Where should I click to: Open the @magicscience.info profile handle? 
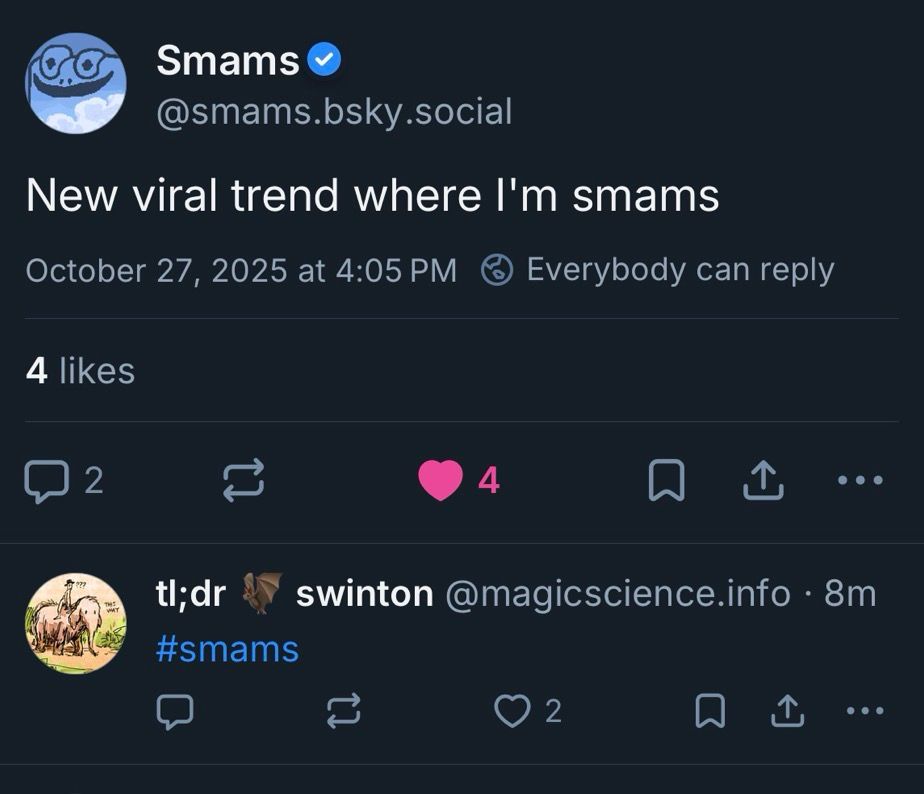[617, 594]
